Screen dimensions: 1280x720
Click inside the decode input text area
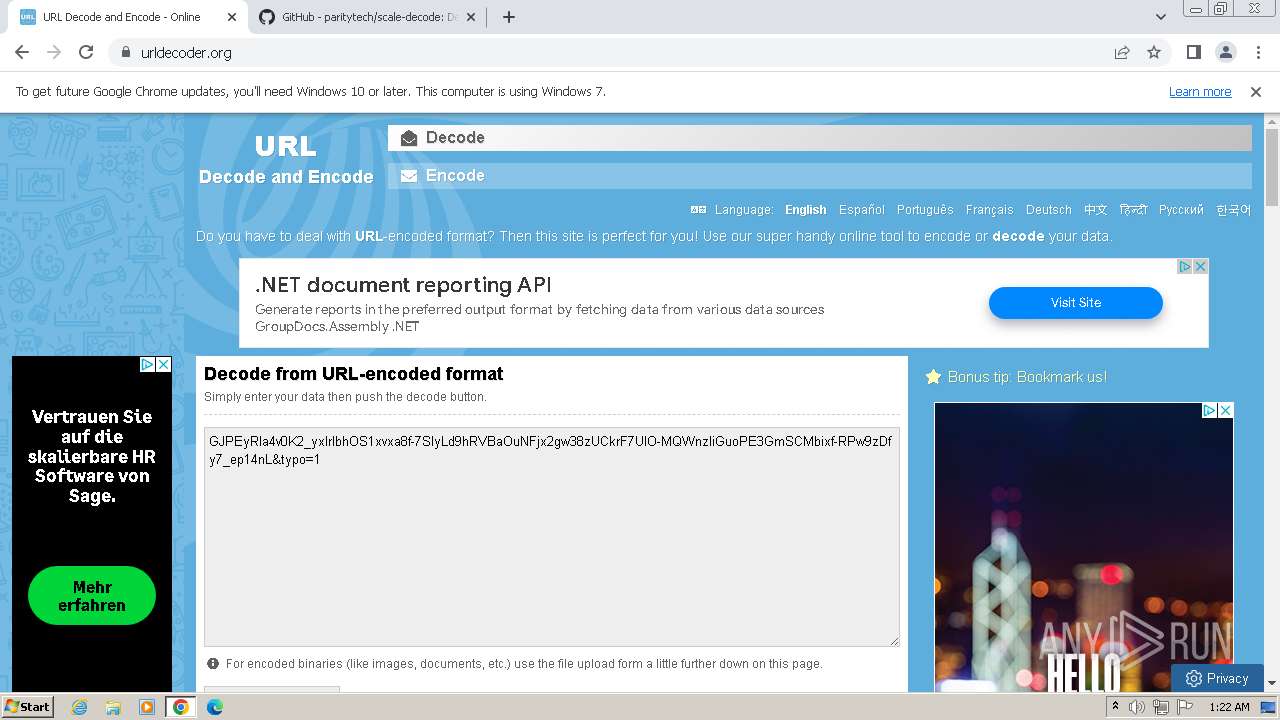[x=552, y=537]
